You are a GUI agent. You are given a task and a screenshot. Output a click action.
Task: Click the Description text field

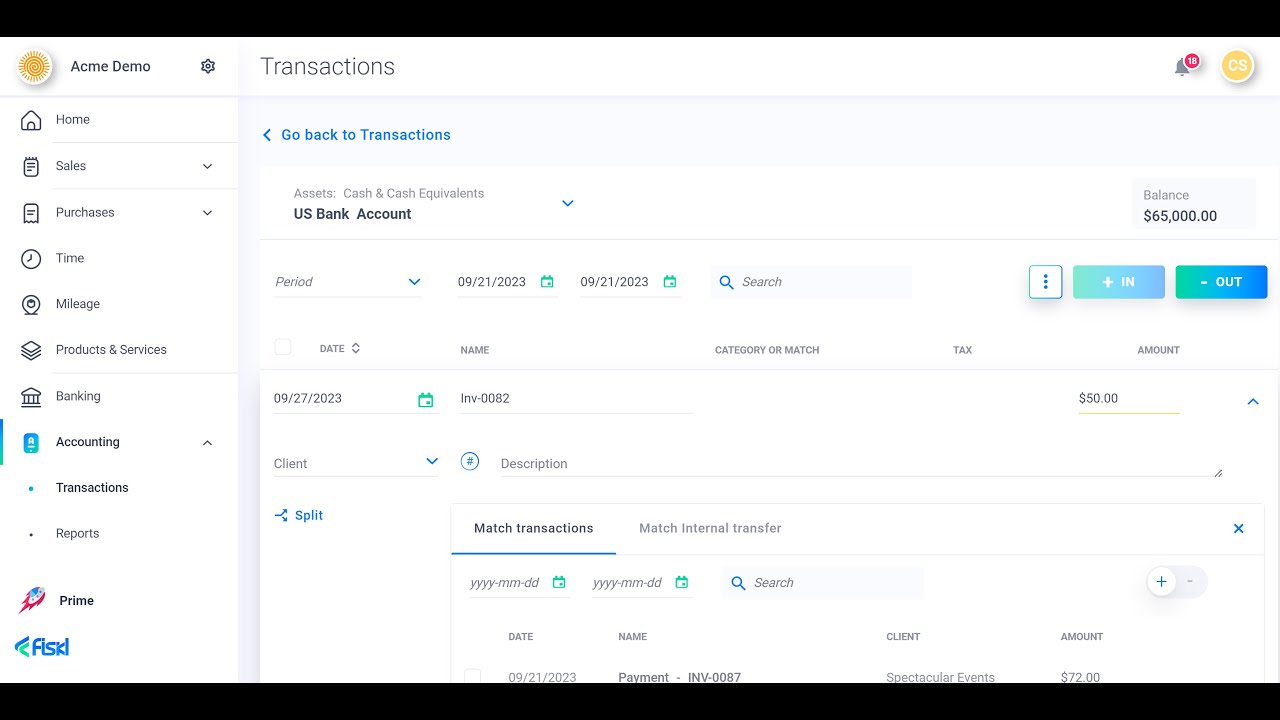point(861,463)
